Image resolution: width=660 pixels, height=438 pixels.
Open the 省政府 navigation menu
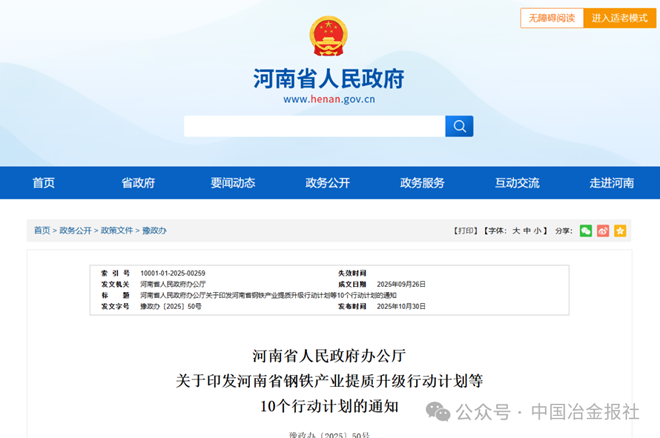(x=138, y=183)
